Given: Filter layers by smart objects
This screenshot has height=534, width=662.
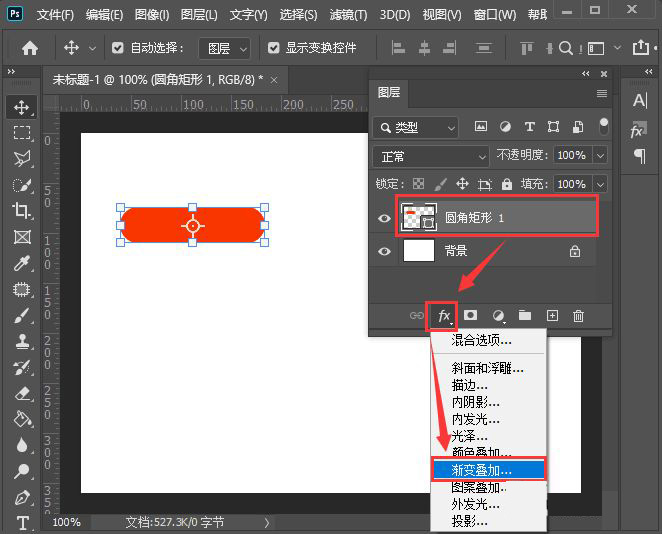Looking at the screenshot, I should pyautogui.click(x=578, y=126).
